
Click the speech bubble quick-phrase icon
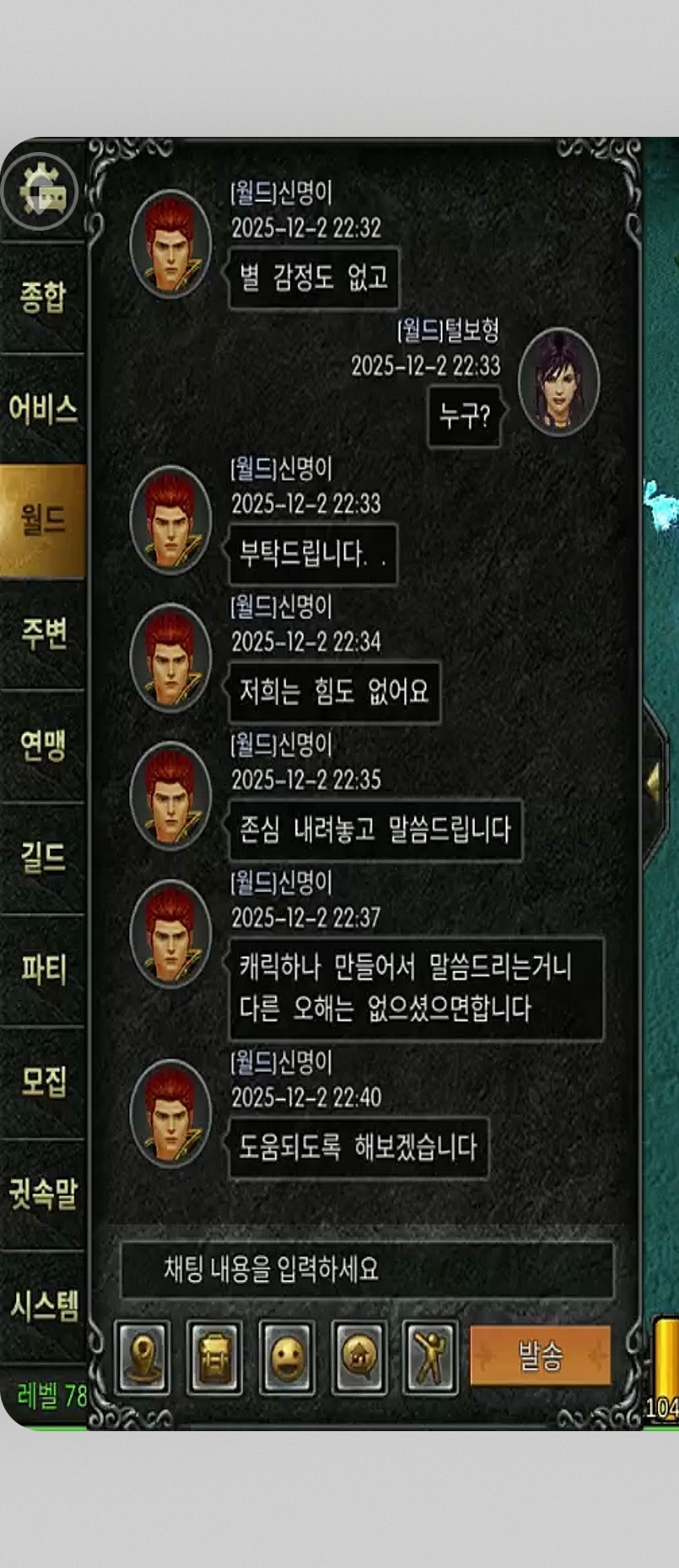[x=359, y=1358]
